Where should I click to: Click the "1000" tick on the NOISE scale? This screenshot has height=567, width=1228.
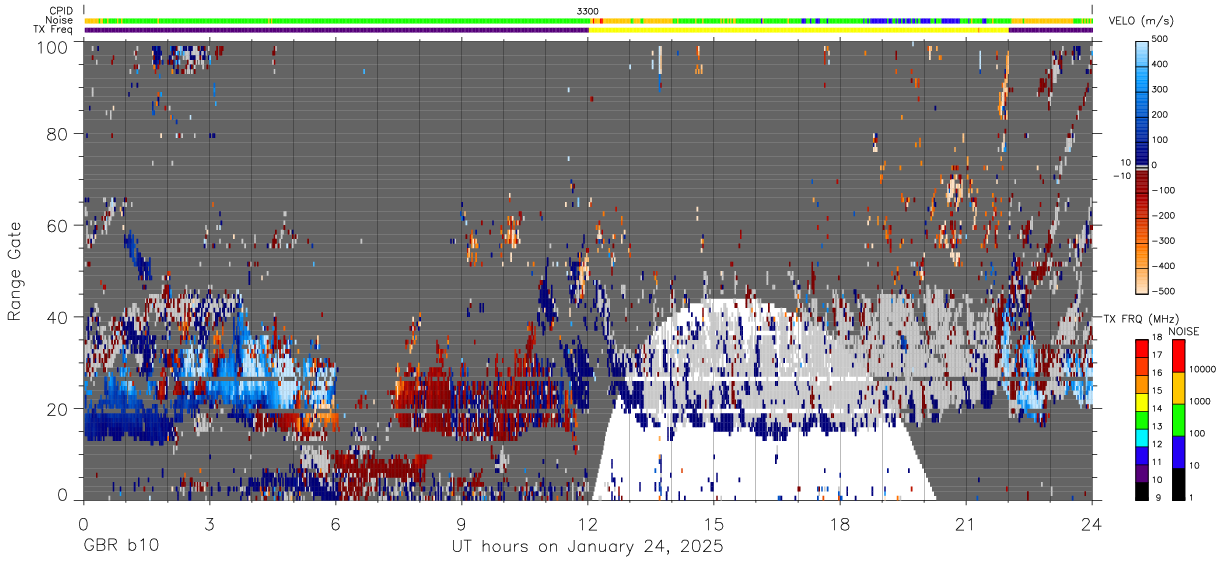1201,401
